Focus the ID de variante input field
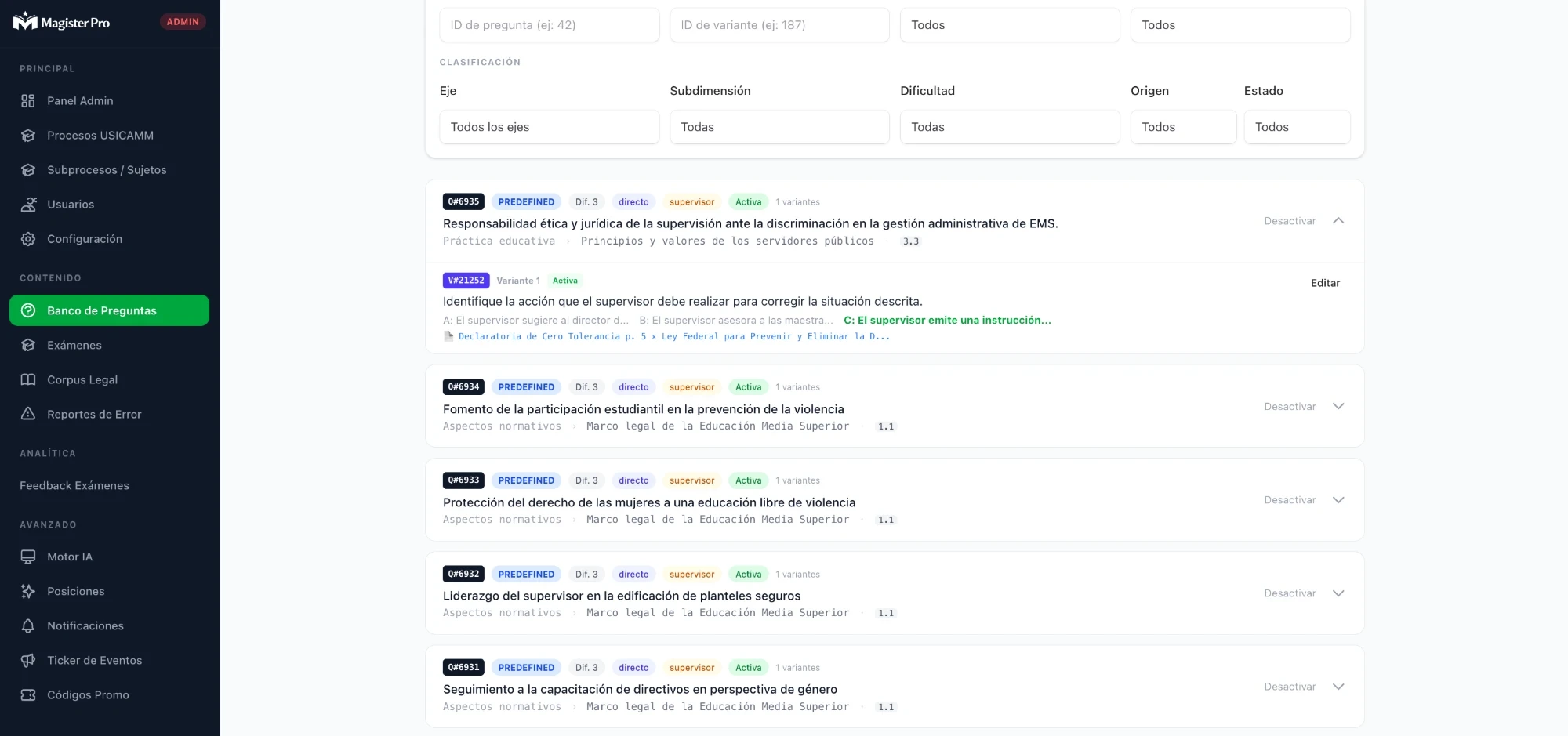Viewport: 1568px width, 736px height. (x=779, y=25)
